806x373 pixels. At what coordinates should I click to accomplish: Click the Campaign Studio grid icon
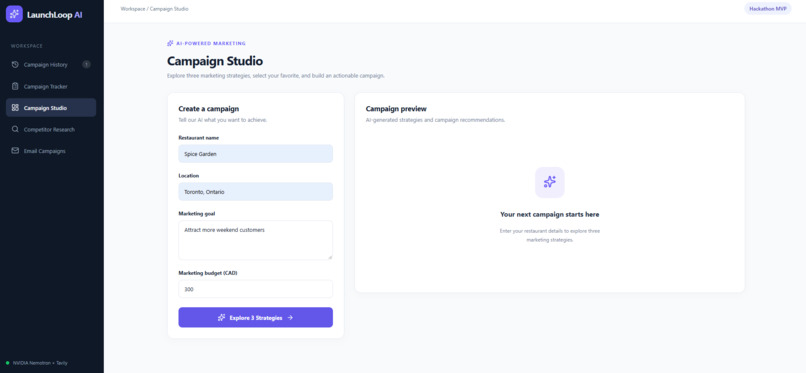pos(15,108)
